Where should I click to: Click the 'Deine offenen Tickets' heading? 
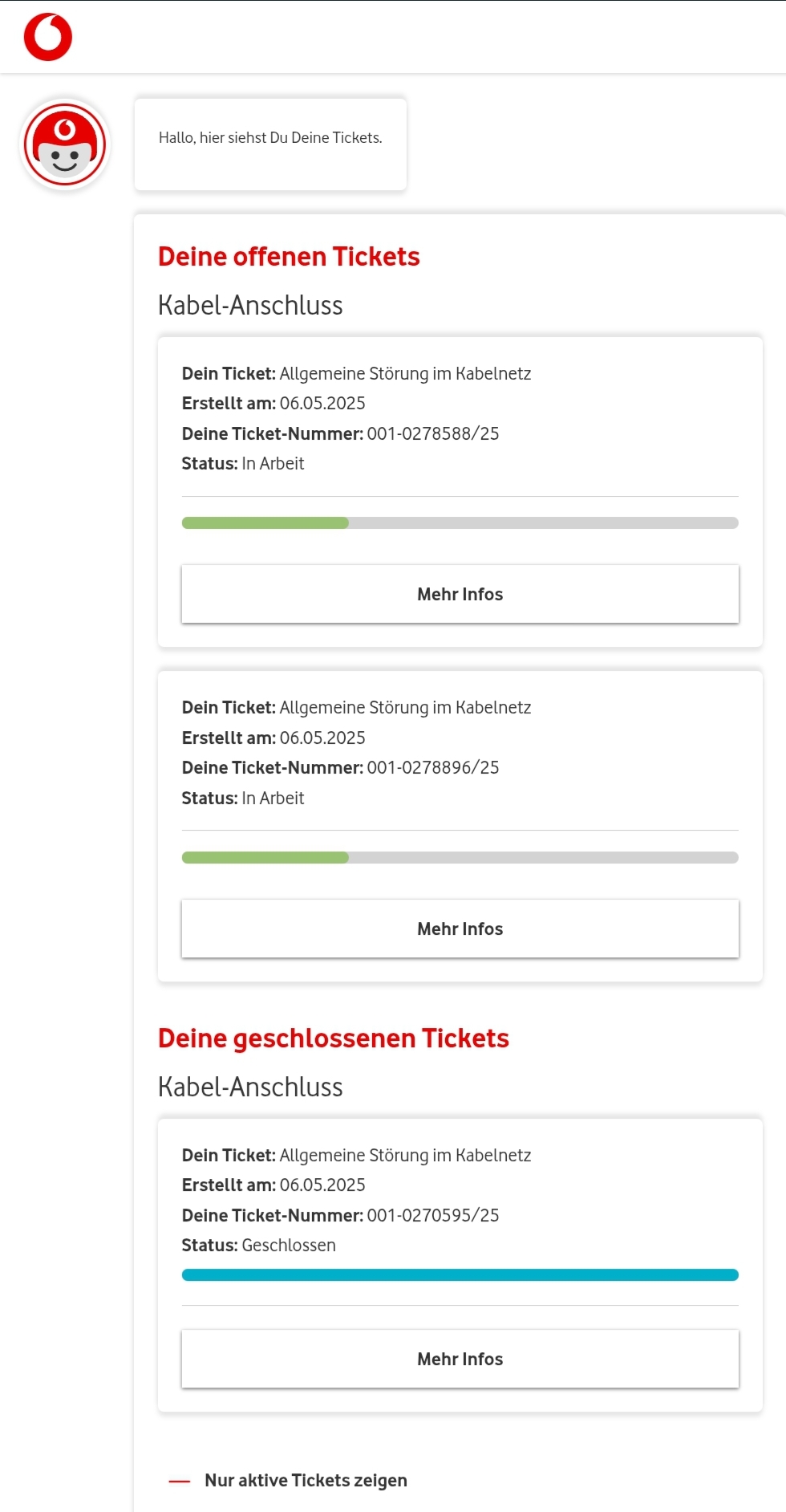(x=289, y=257)
